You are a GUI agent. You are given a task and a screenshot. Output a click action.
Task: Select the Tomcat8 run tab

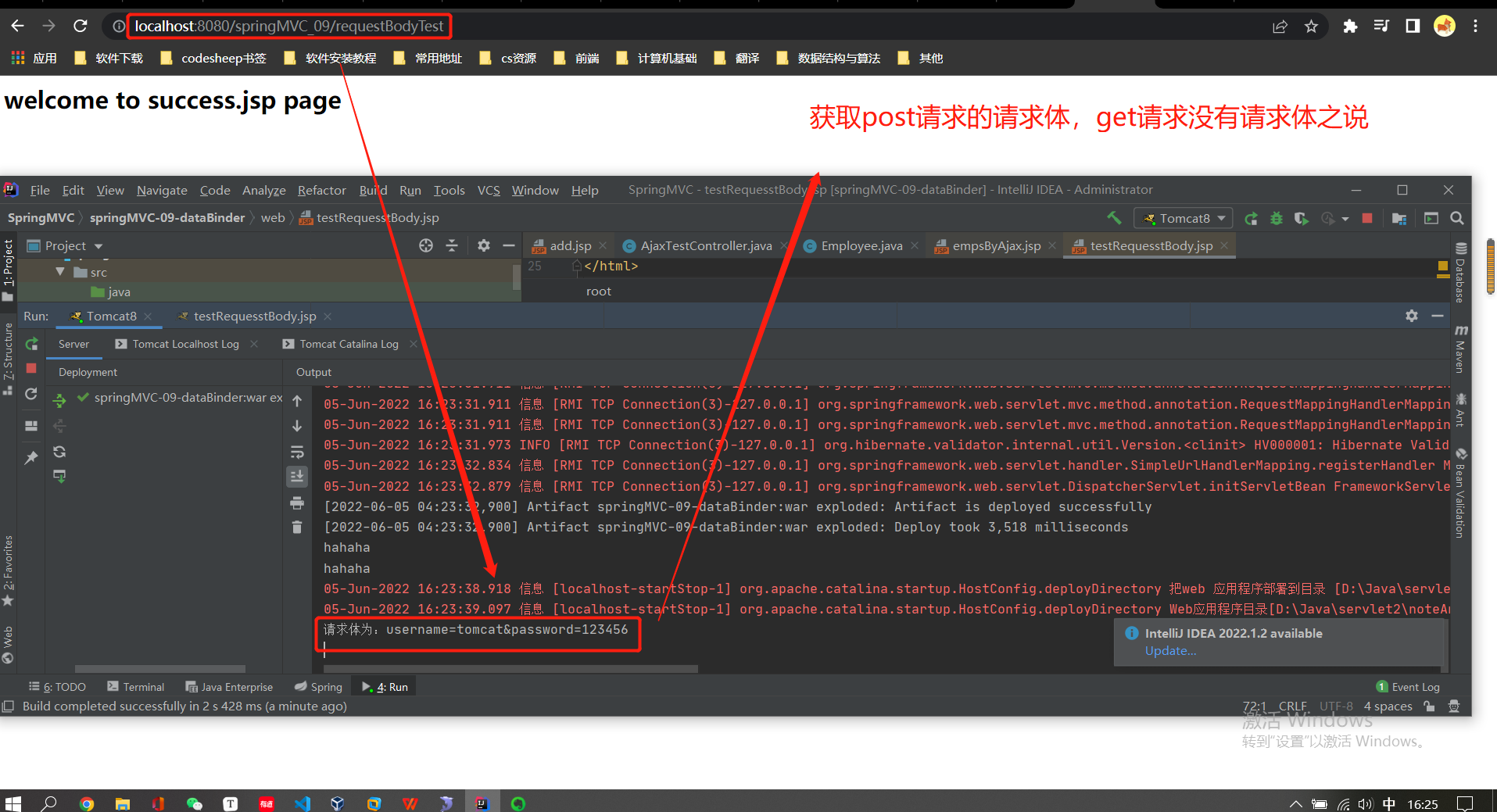point(111,316)
